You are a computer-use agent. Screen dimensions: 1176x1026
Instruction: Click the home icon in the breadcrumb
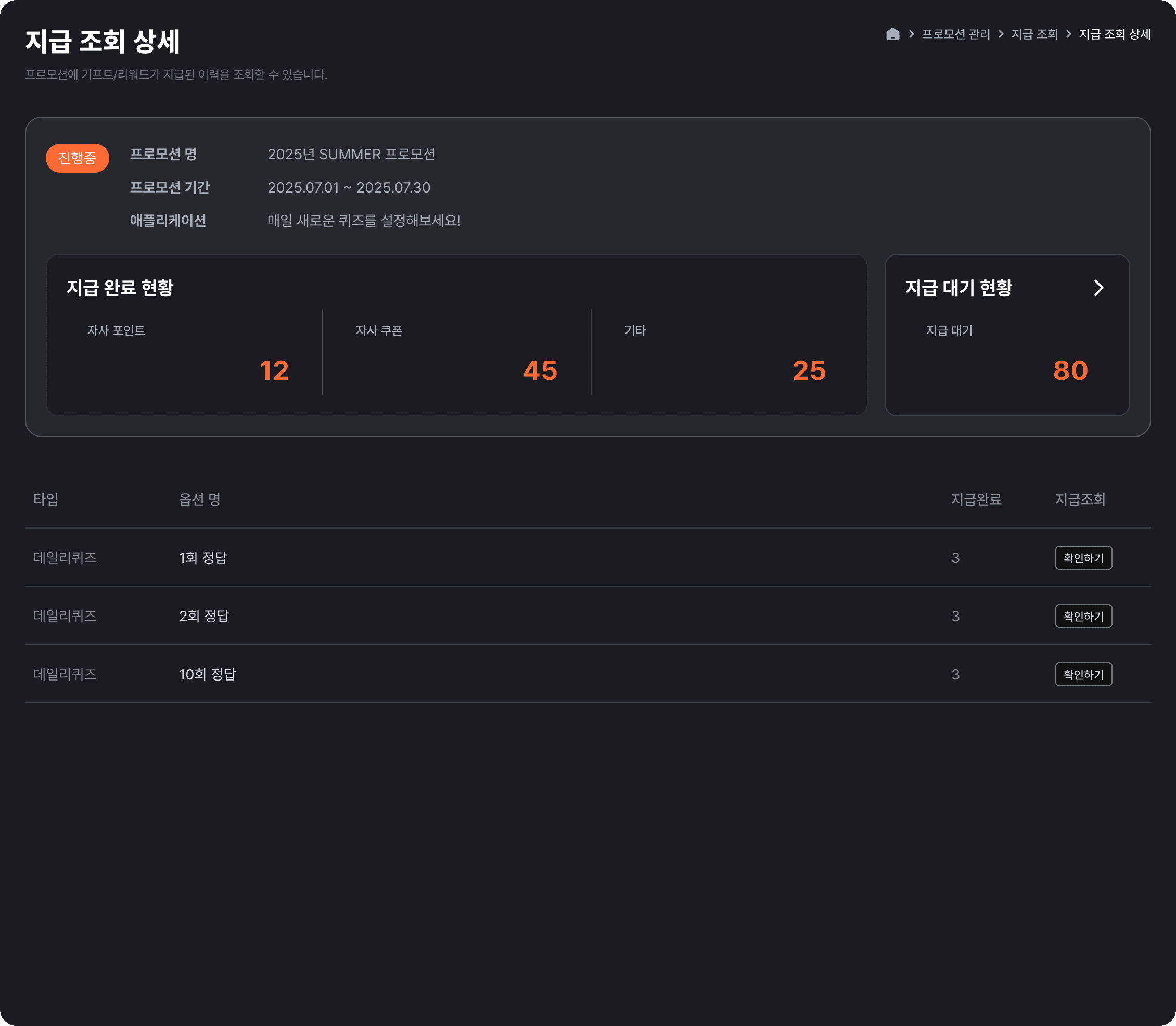tap(892, 34)
